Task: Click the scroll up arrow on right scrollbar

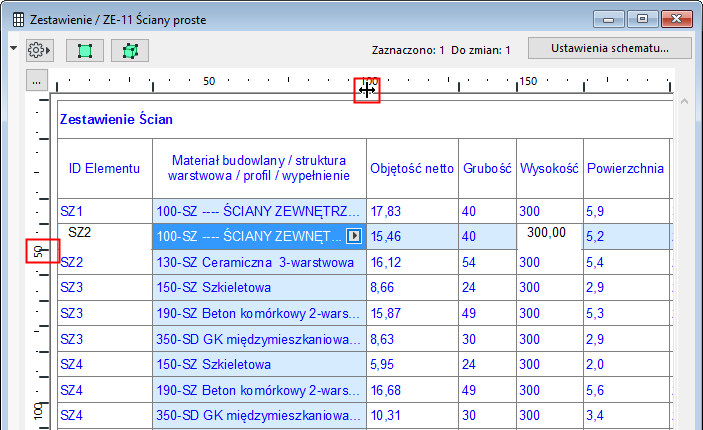Action: 684,102
